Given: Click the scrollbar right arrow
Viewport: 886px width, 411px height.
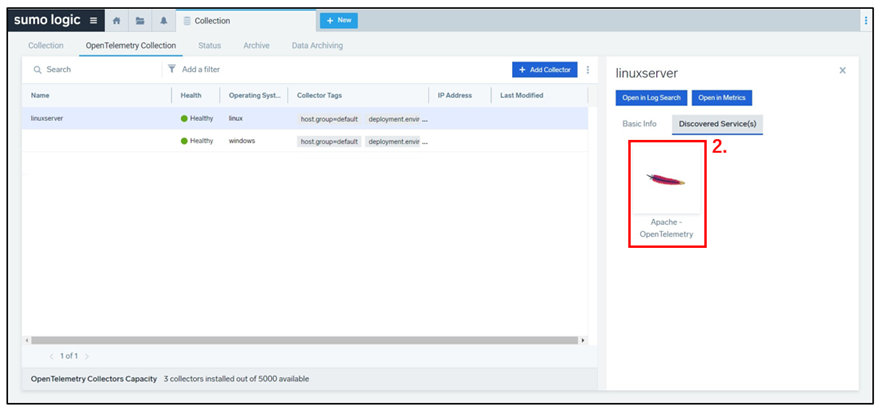Looking at the screenshot, I should click(583, 341).
